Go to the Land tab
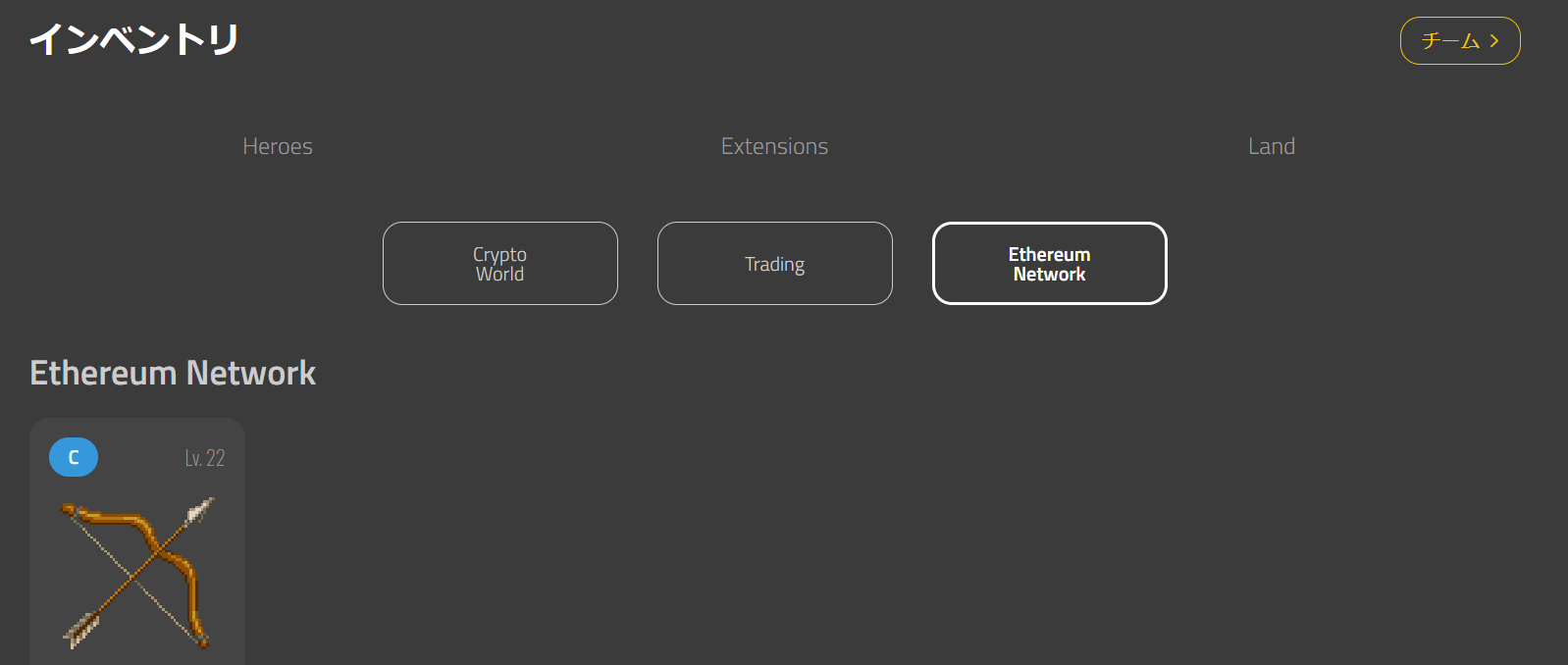The width and height of the screenshot is (1568, 665). pyautogui.click(x=1271, y=146)
